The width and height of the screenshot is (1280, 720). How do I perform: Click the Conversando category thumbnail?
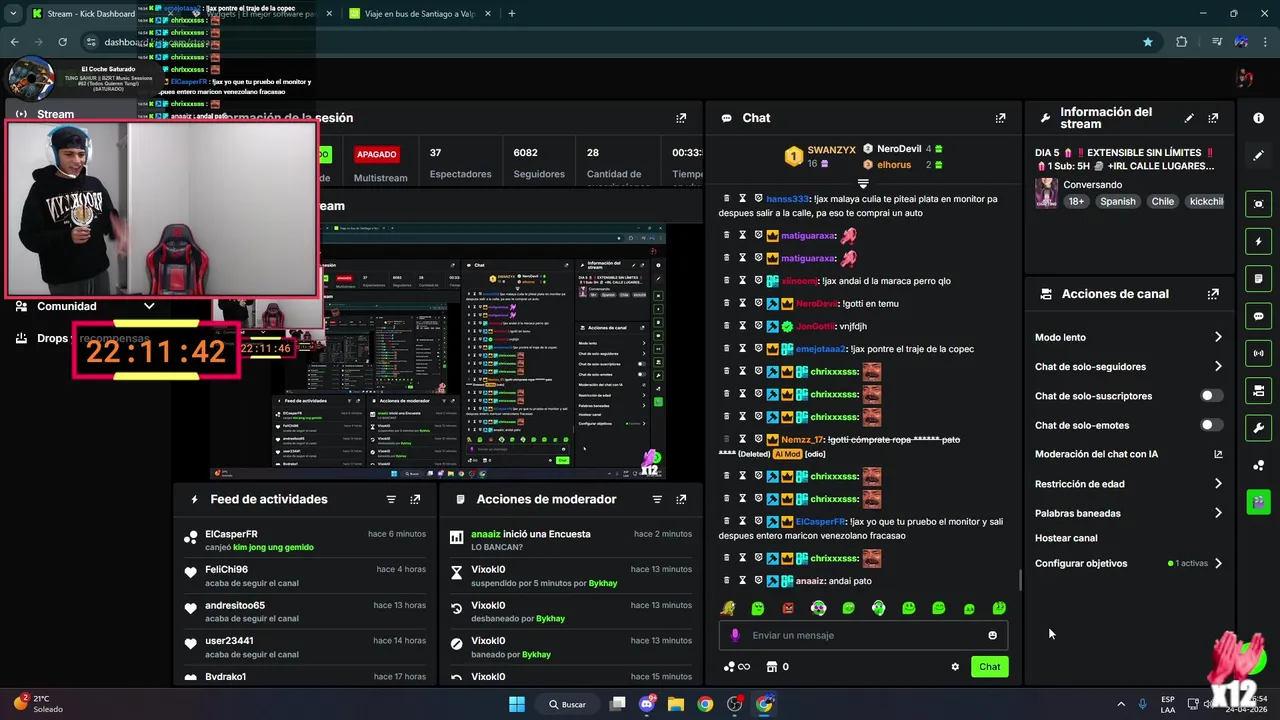[1046, 193]
